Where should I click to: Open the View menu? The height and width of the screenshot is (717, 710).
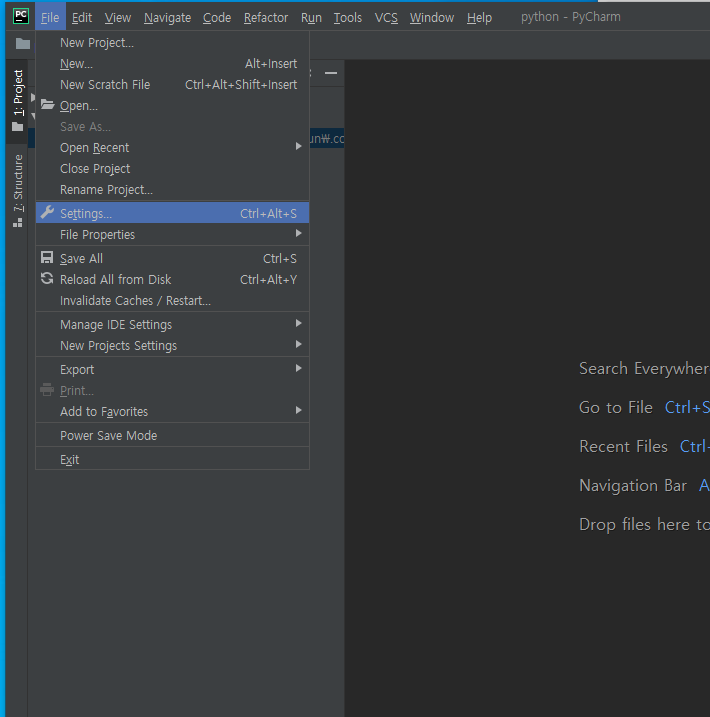tap(117, 17)
